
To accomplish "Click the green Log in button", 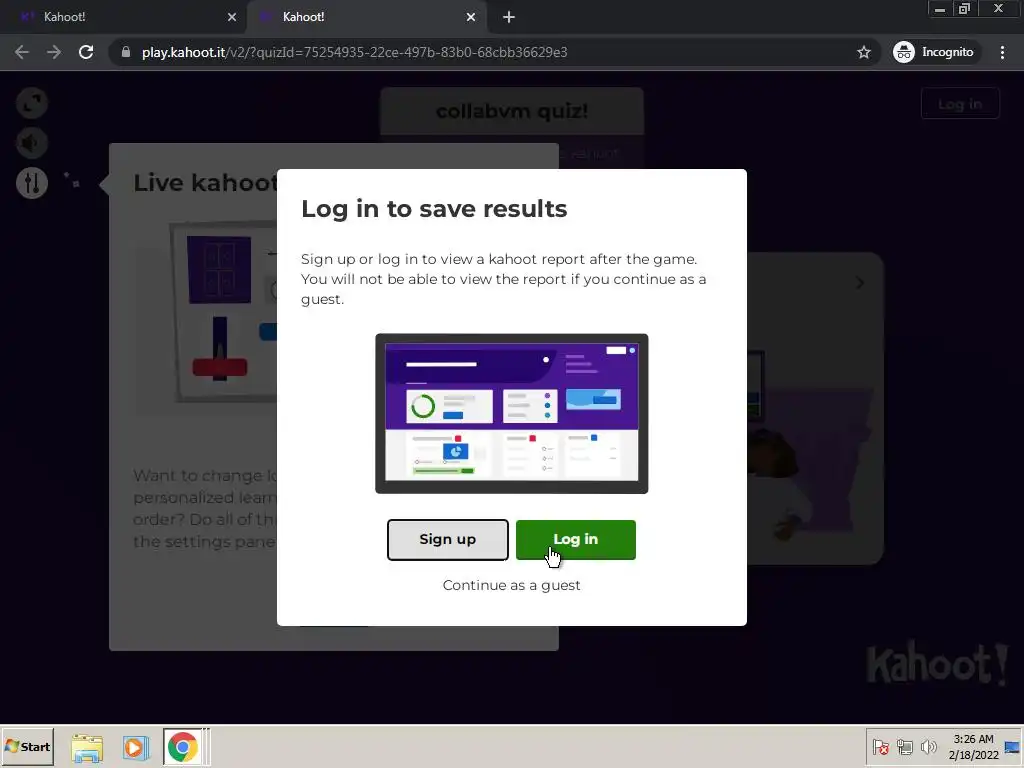I will (x=575, y=539).
